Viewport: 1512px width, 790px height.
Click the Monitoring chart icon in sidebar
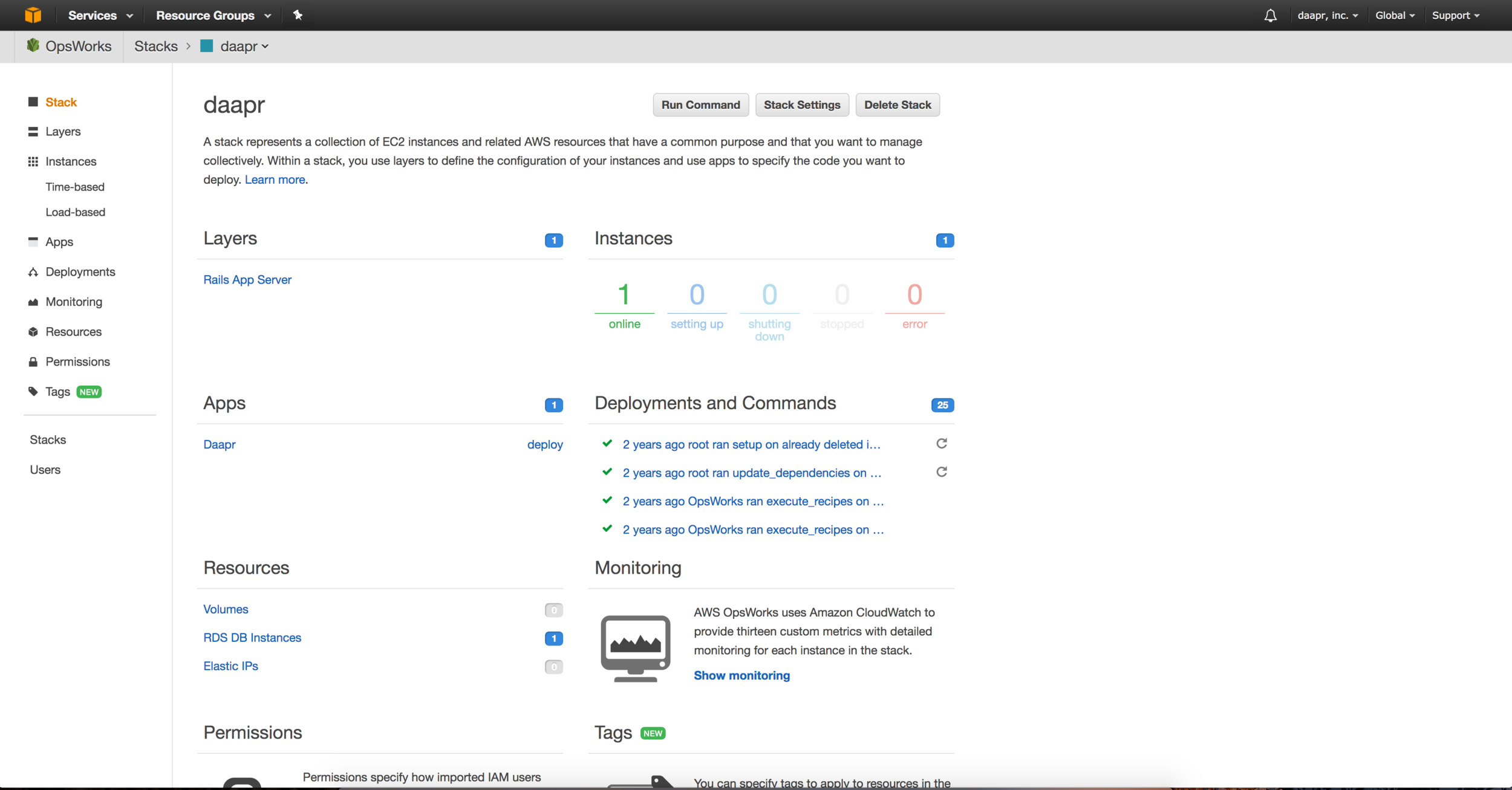click(33, 302)
